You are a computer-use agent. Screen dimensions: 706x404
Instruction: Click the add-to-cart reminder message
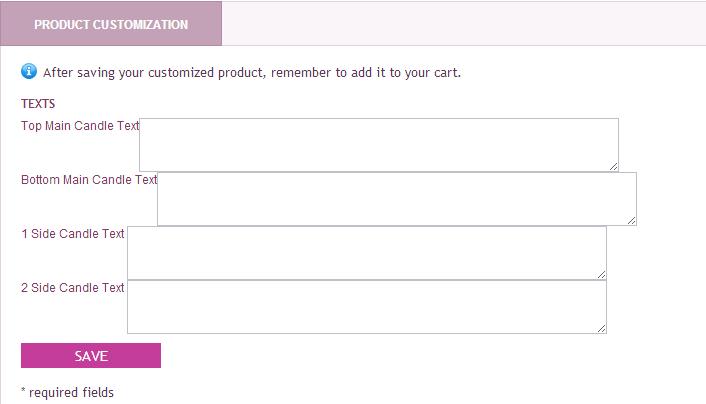(x=252, y=72)
